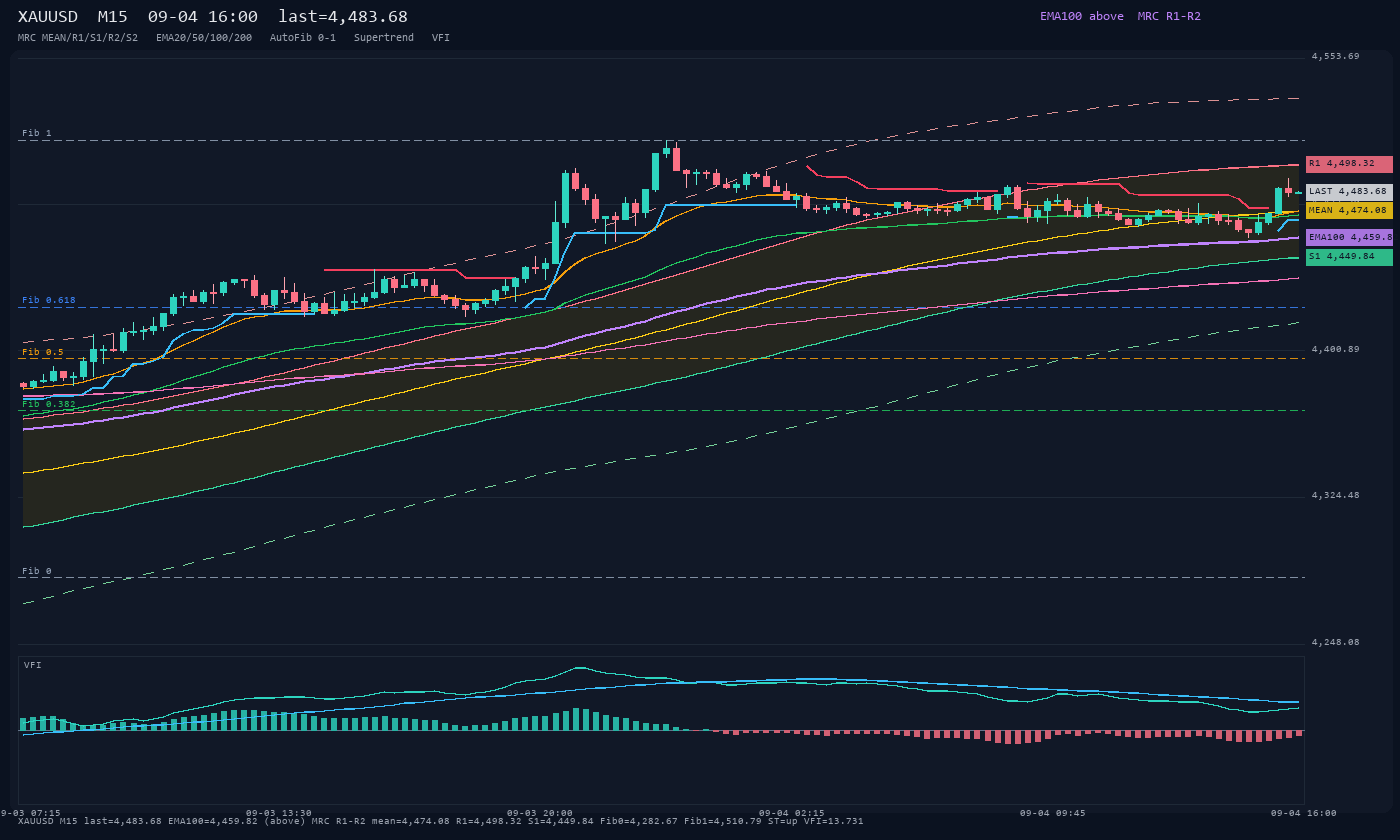Click the 'Fib 0.382' level label

pyautogui.click(x=49, y=404)
